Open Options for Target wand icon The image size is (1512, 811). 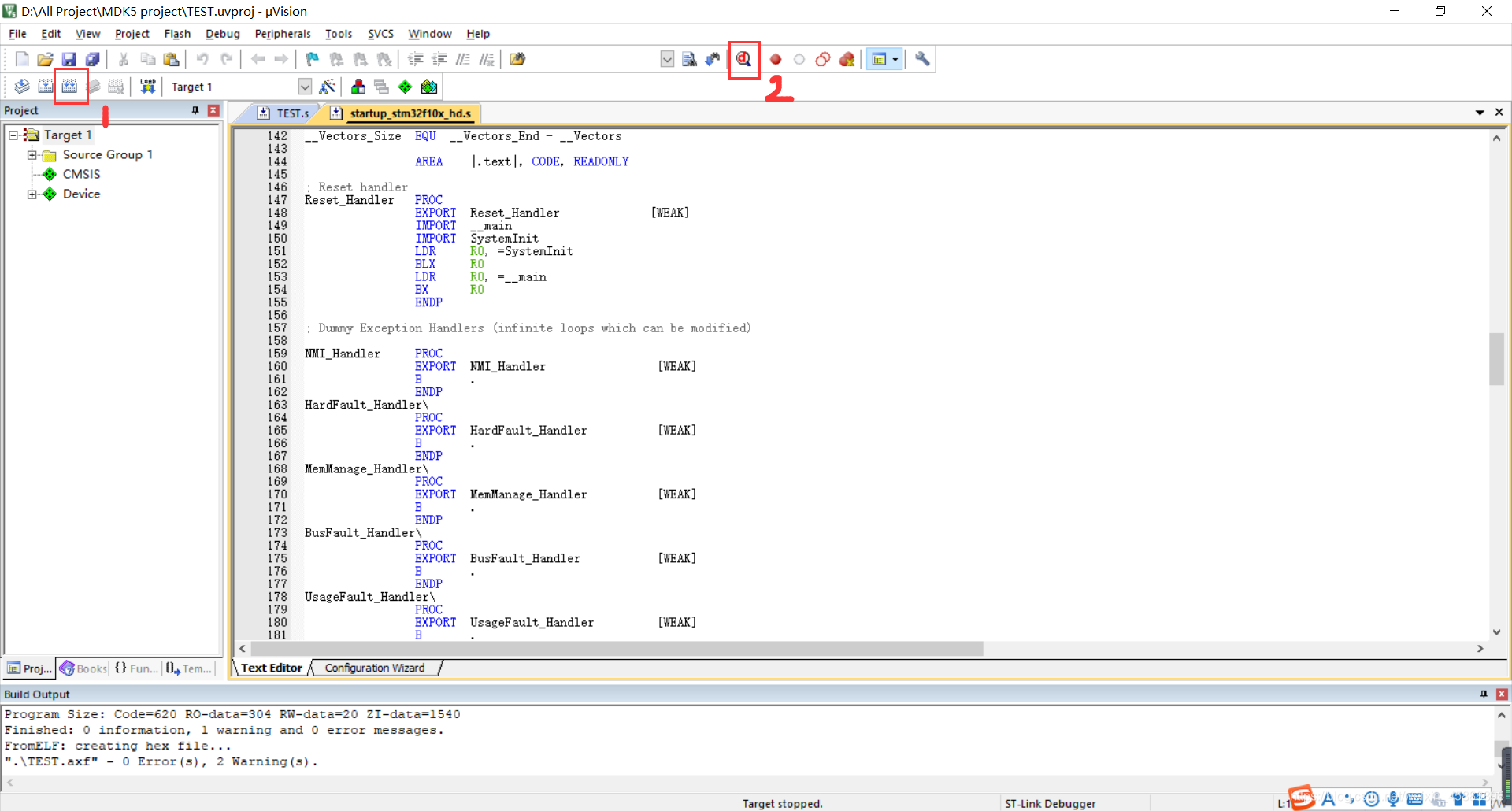328,87
